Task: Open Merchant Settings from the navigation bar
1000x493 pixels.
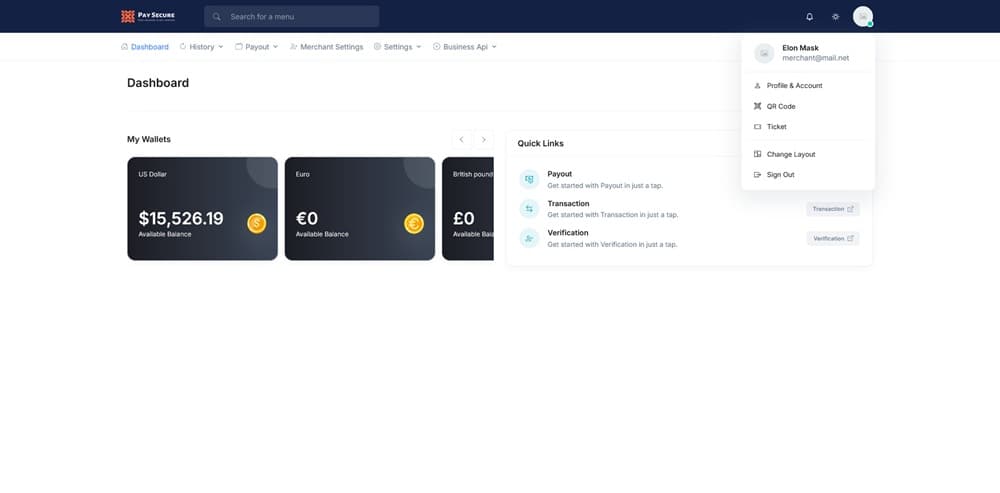Action: click(326, 47)
